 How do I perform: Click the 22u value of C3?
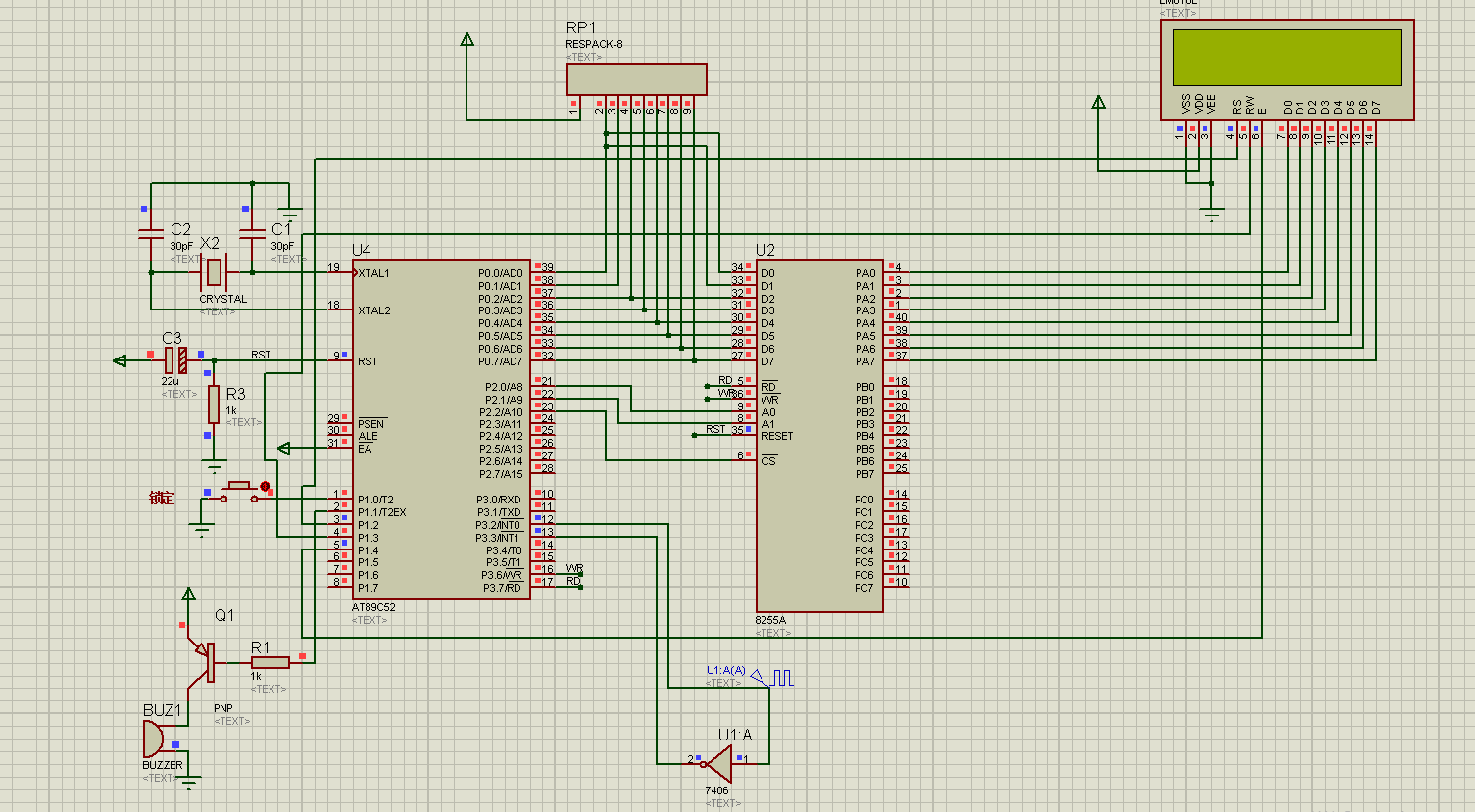[x=171, y=381]
